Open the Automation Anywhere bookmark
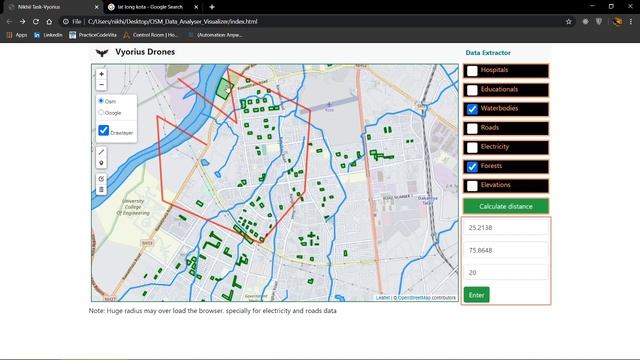Image resolution: width=640 pixels, height=360 pixels. coord(215,35)
